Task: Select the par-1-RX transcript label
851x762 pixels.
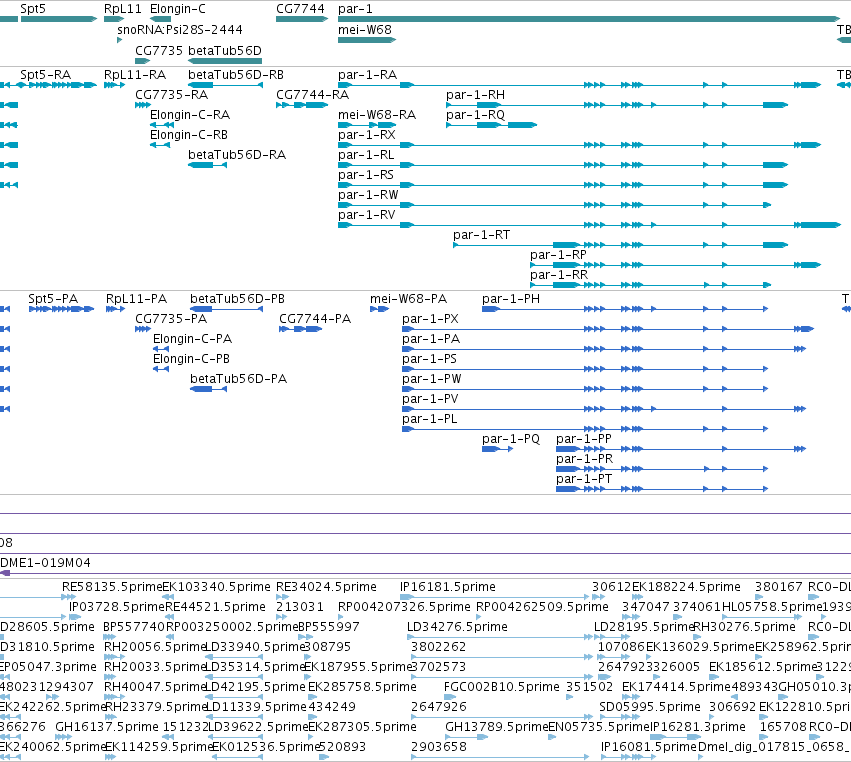Action: (366, 135)
